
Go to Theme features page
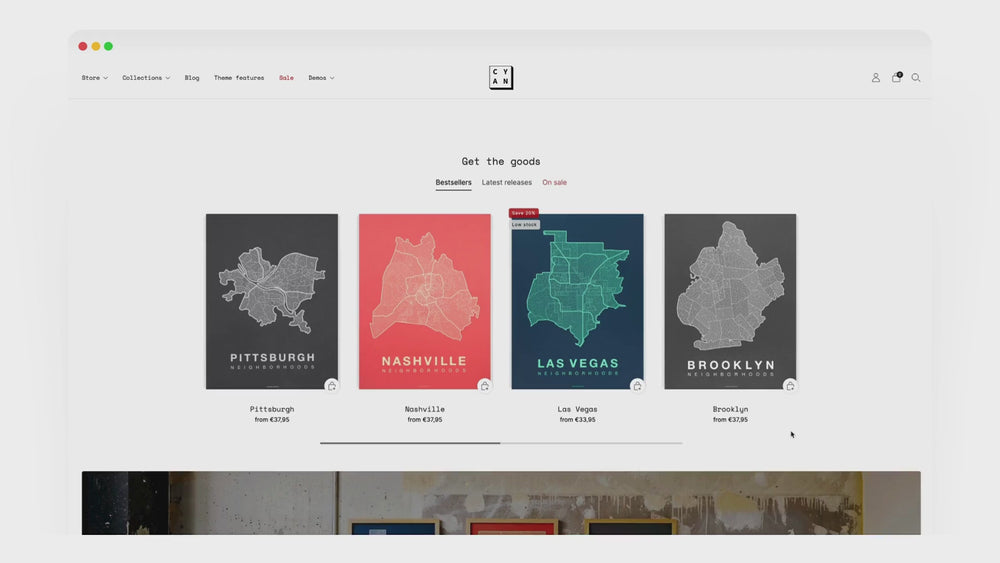(239, 78)
